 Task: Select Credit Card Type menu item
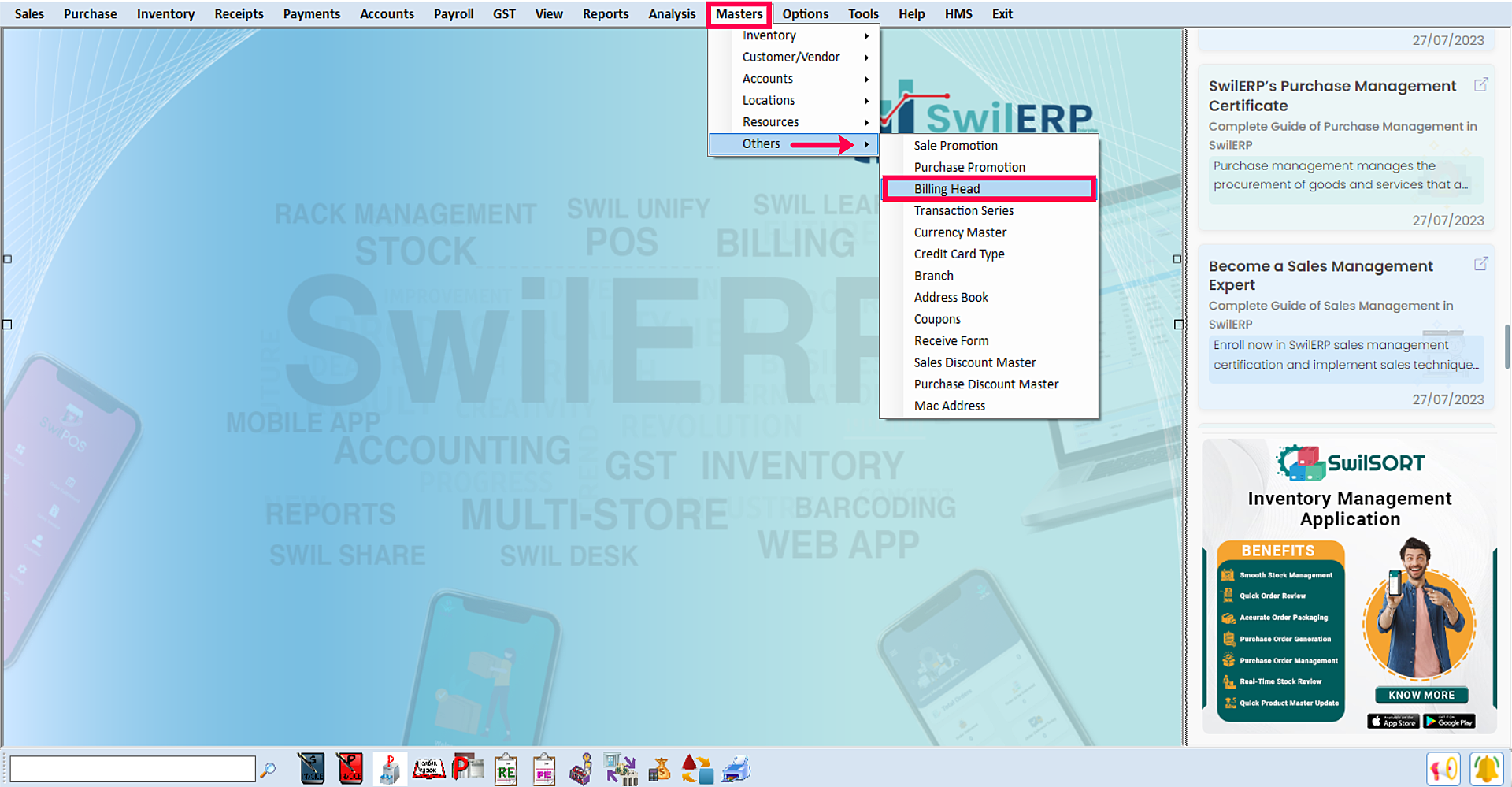coord(989,254)
